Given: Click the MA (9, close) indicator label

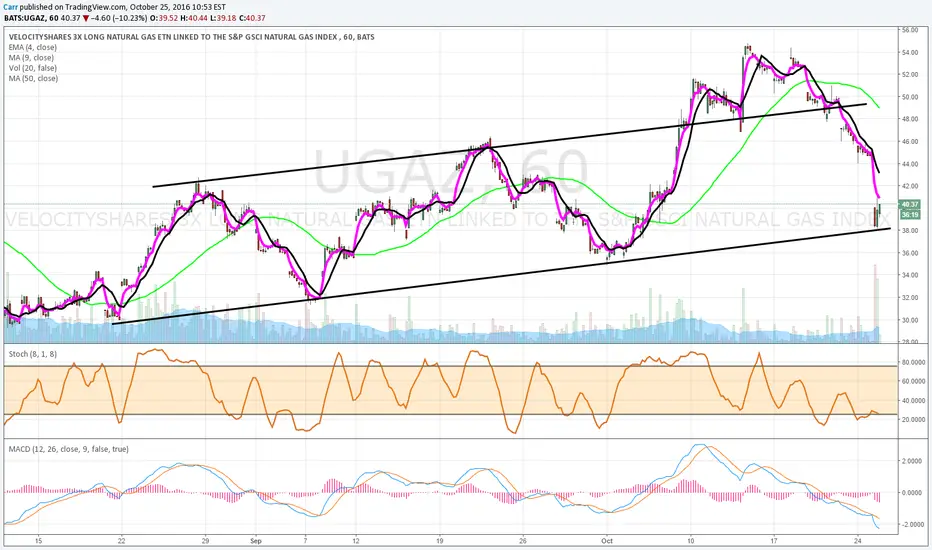Looking at the screenshot, I should (x=32, y=58).
